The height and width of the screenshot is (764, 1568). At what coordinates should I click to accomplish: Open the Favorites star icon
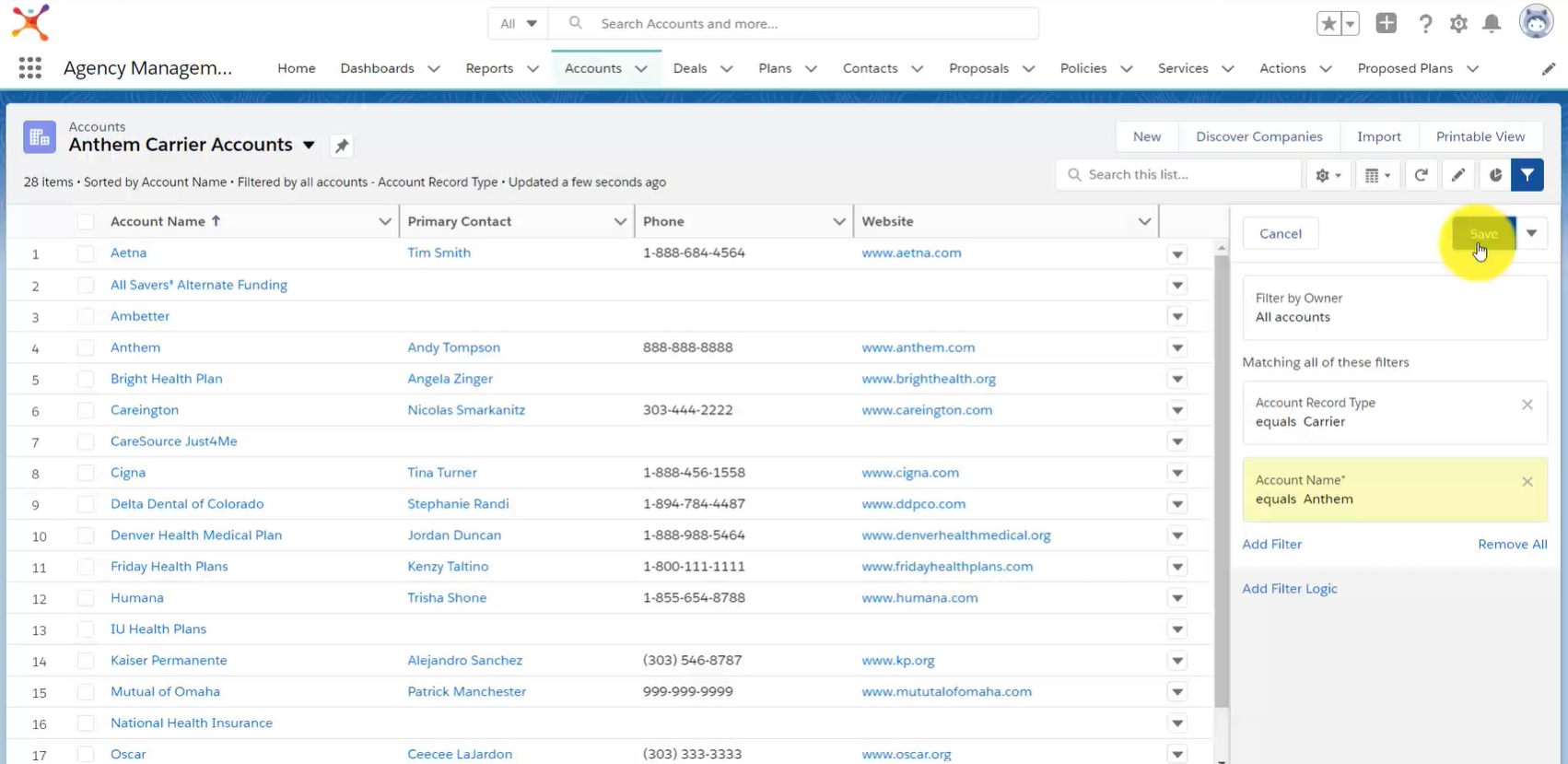tap(1328, 24)
